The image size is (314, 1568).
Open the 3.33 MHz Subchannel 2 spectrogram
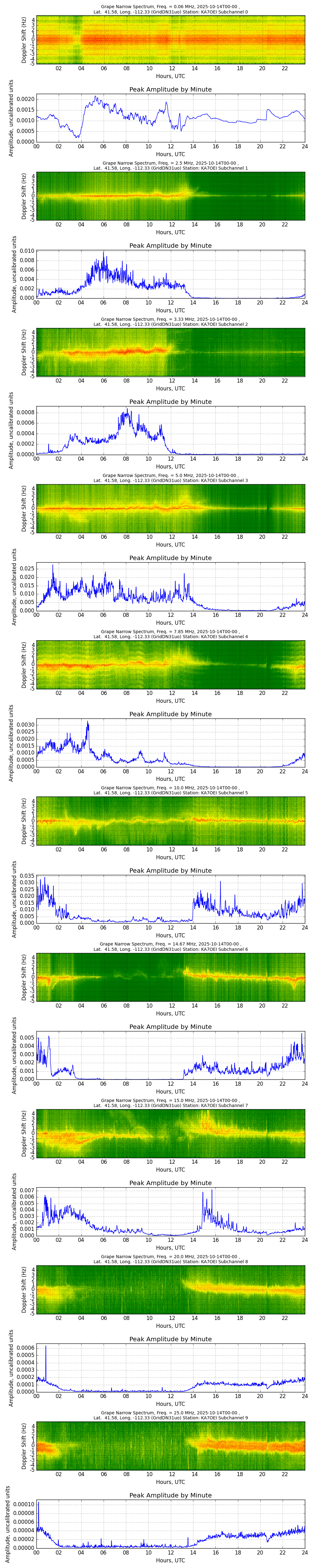[170, 352]
